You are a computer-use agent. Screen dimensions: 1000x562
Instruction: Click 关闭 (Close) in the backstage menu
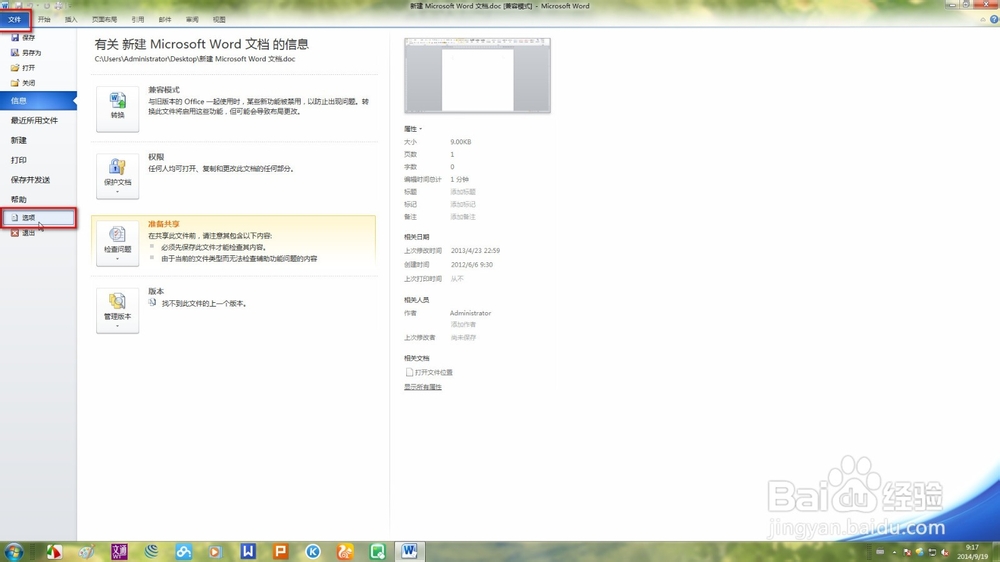pos(23,83)
